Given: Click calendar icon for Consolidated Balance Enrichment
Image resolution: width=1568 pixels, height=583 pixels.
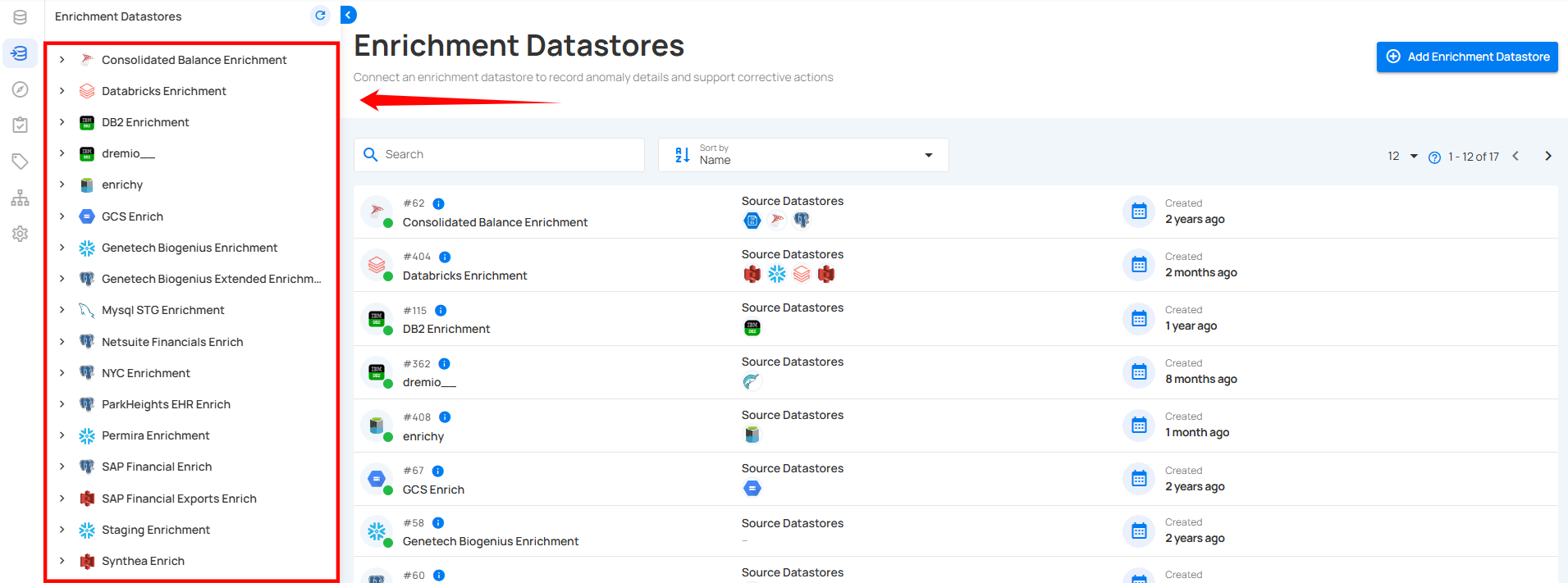Looking at the screenshot, I should pos(1139,212).
